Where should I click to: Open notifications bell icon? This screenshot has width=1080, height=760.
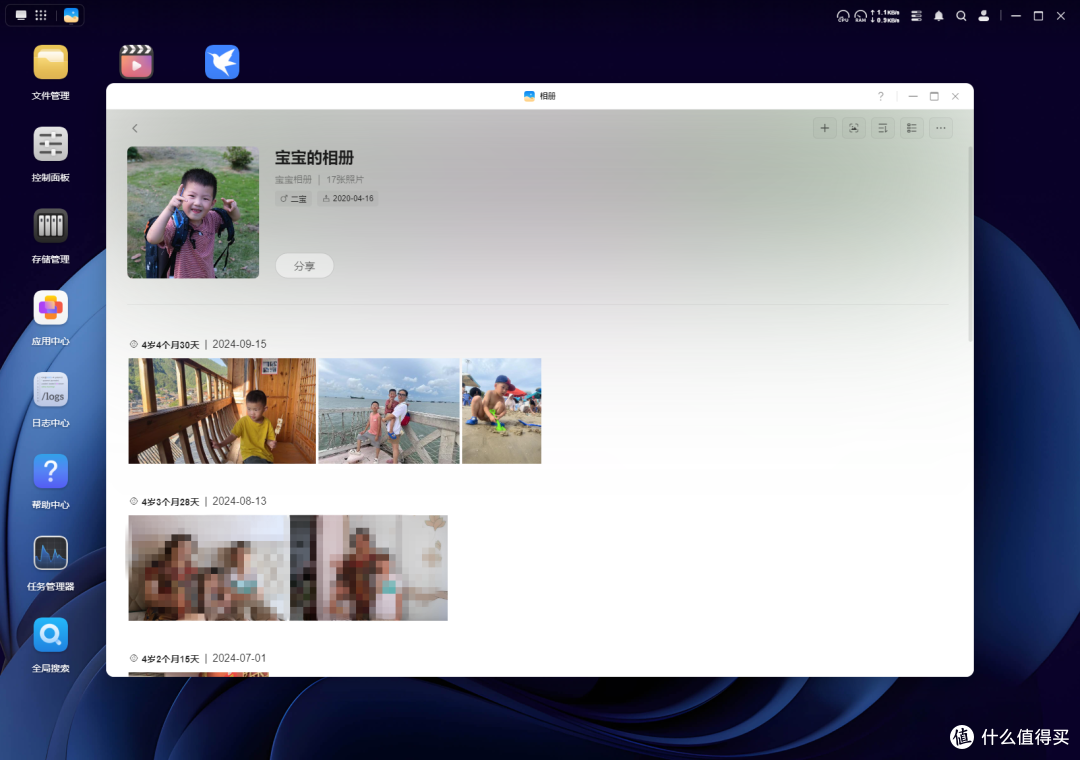(938, 16)
